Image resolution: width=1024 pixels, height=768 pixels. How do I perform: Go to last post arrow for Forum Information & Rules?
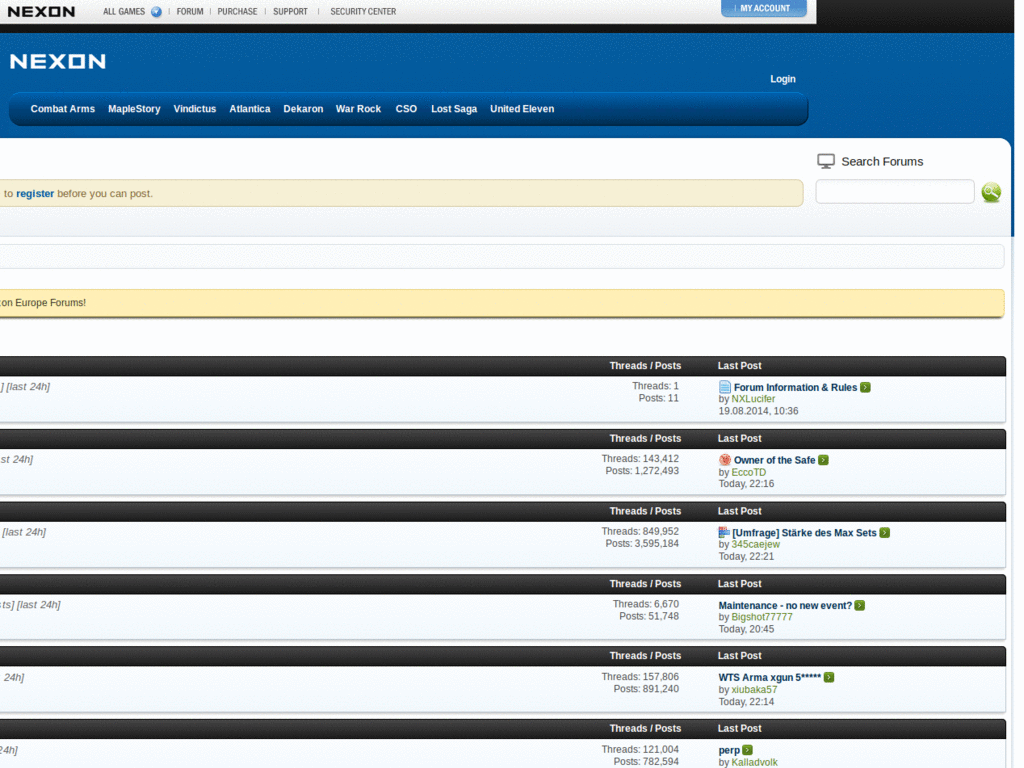(865, 387)
